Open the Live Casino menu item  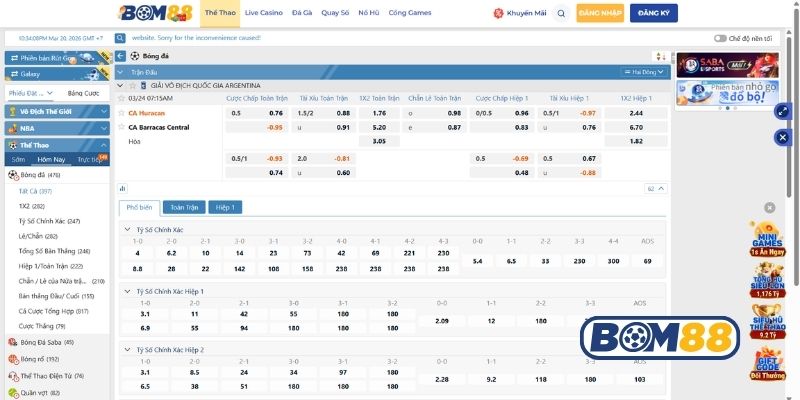coord(263,13)
